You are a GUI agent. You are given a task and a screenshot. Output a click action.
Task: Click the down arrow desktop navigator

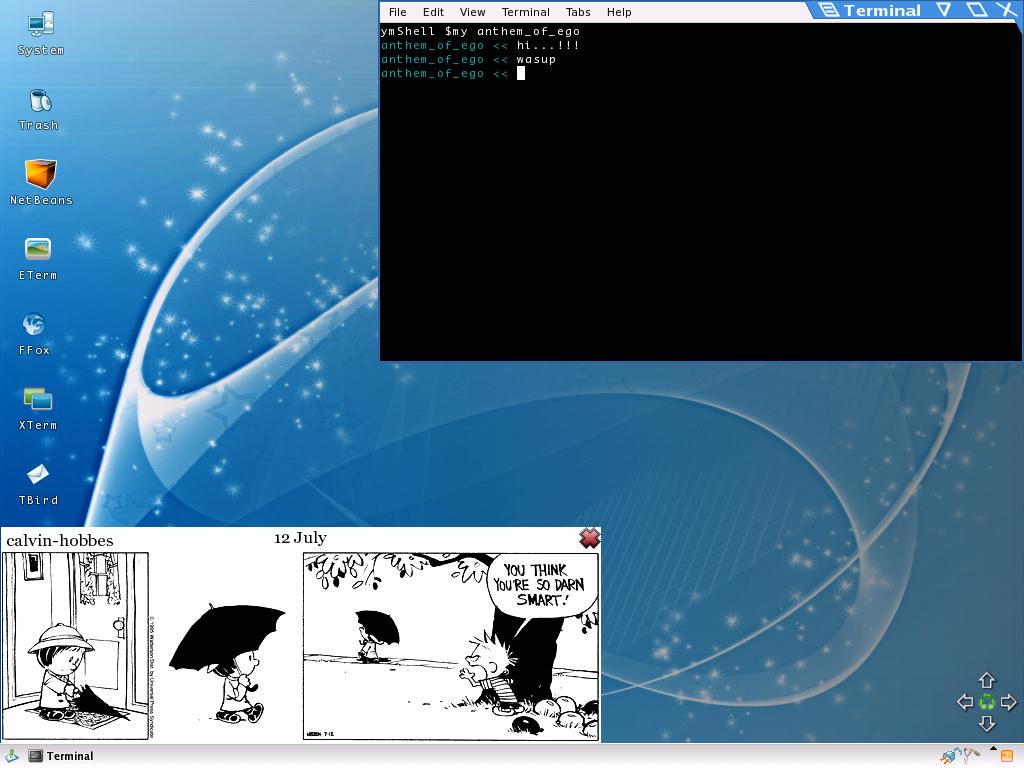[986, 723]
